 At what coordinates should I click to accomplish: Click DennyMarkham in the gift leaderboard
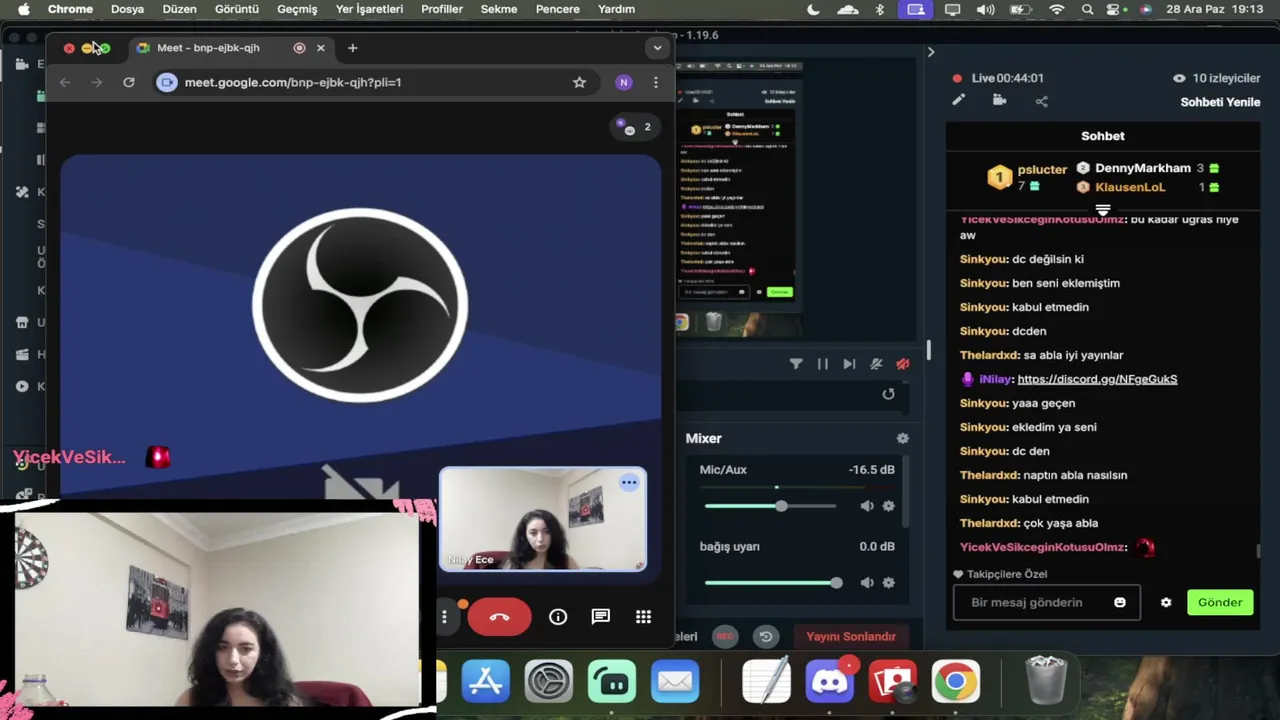1143,168
